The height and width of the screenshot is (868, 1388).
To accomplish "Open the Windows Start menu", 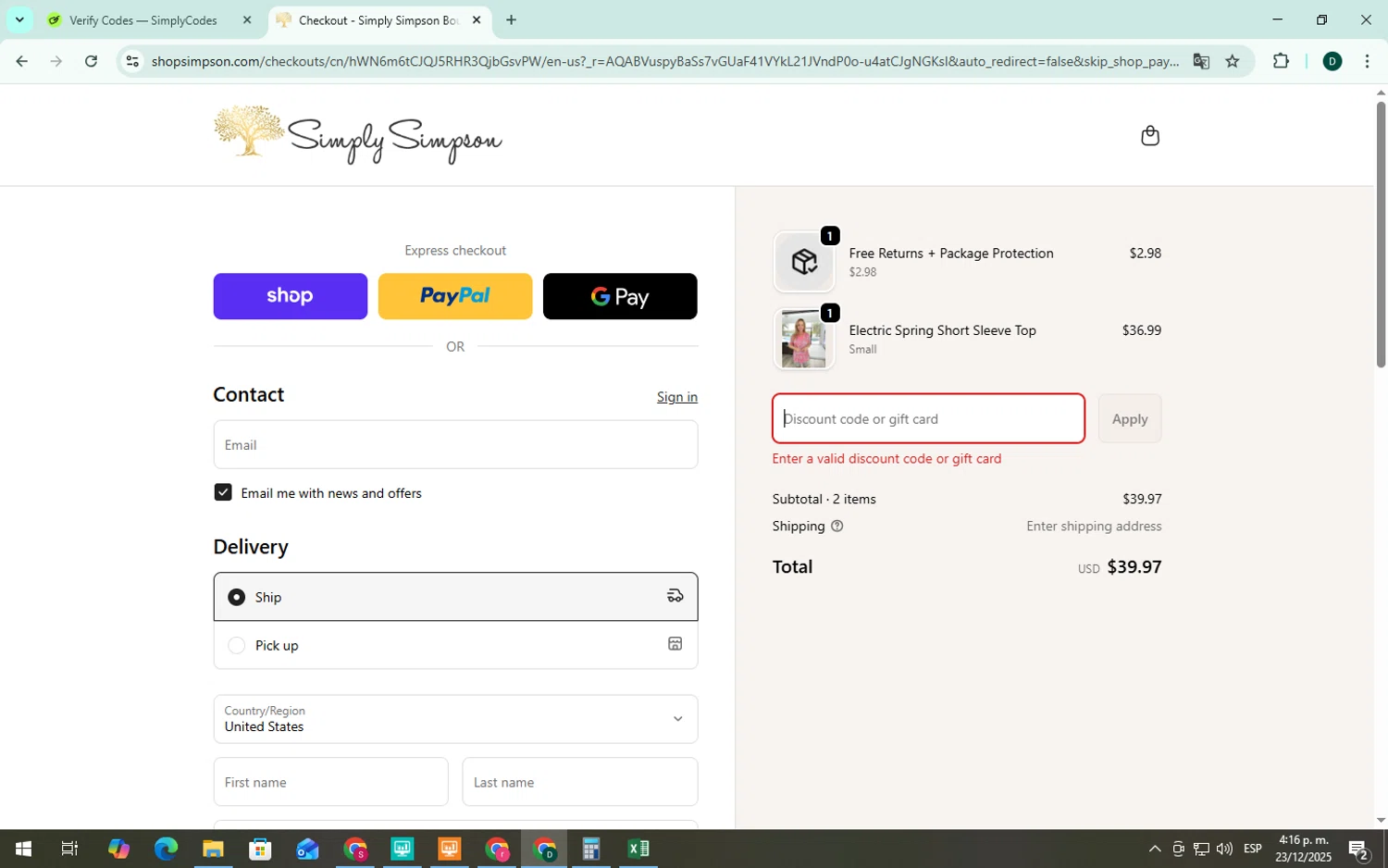I will point(23,849).
